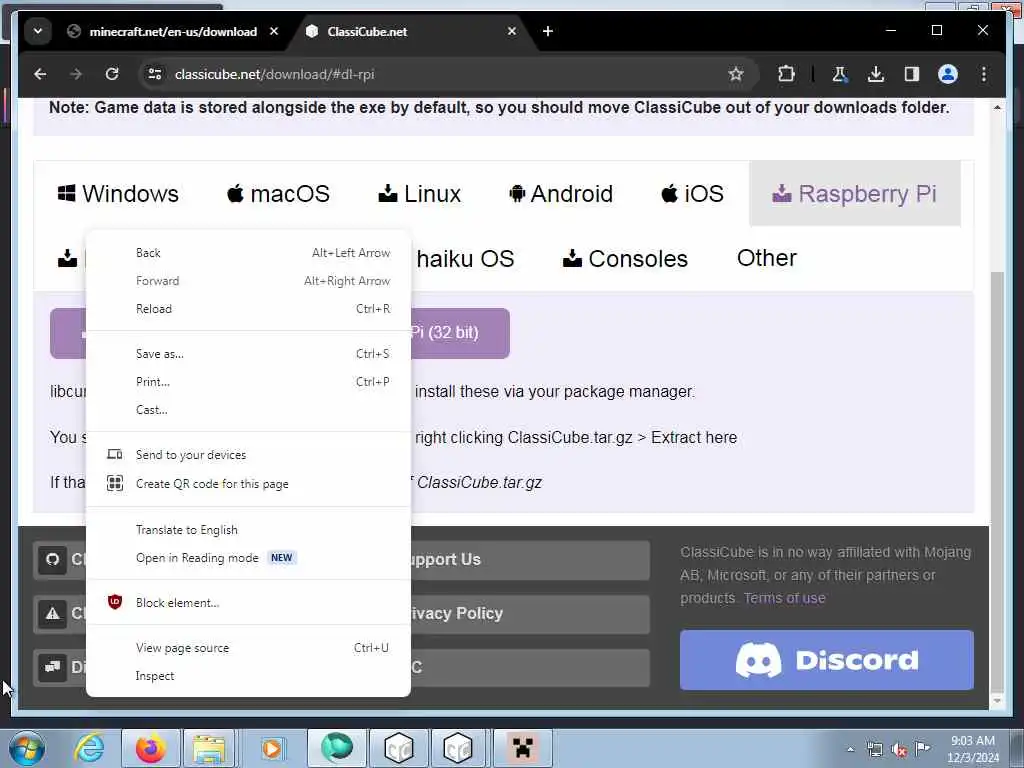1024x768 pixels.
Task: Select the macOS download tab
Action: pyautogui.click(x=278, y=194)
